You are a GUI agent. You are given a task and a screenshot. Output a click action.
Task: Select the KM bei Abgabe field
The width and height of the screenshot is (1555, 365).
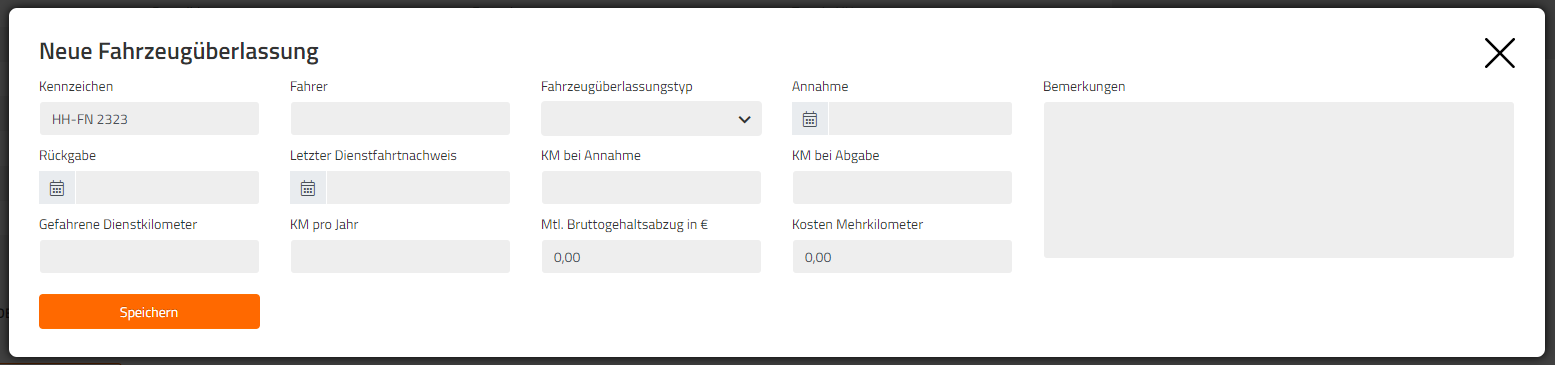(x=902, y=188)
